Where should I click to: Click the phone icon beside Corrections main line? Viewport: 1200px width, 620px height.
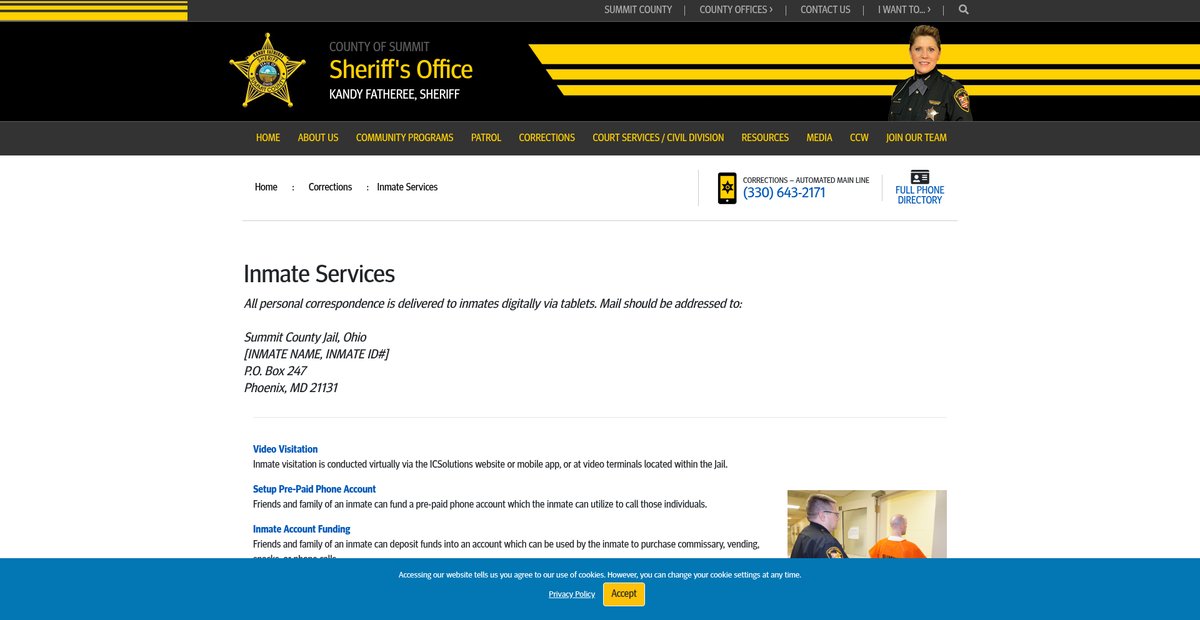point(727,188)
